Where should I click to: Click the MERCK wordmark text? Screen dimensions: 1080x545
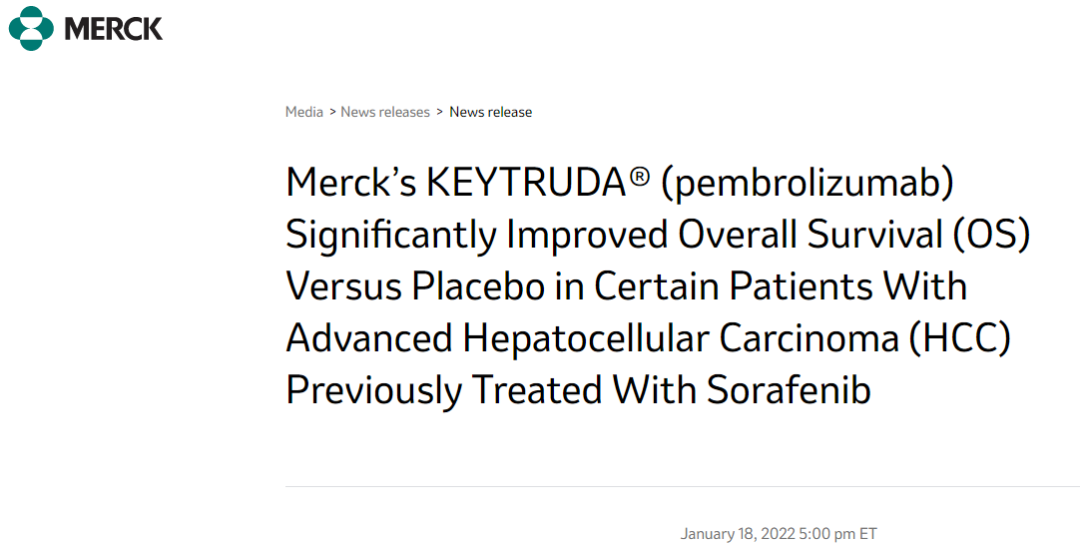coord(113,28)
